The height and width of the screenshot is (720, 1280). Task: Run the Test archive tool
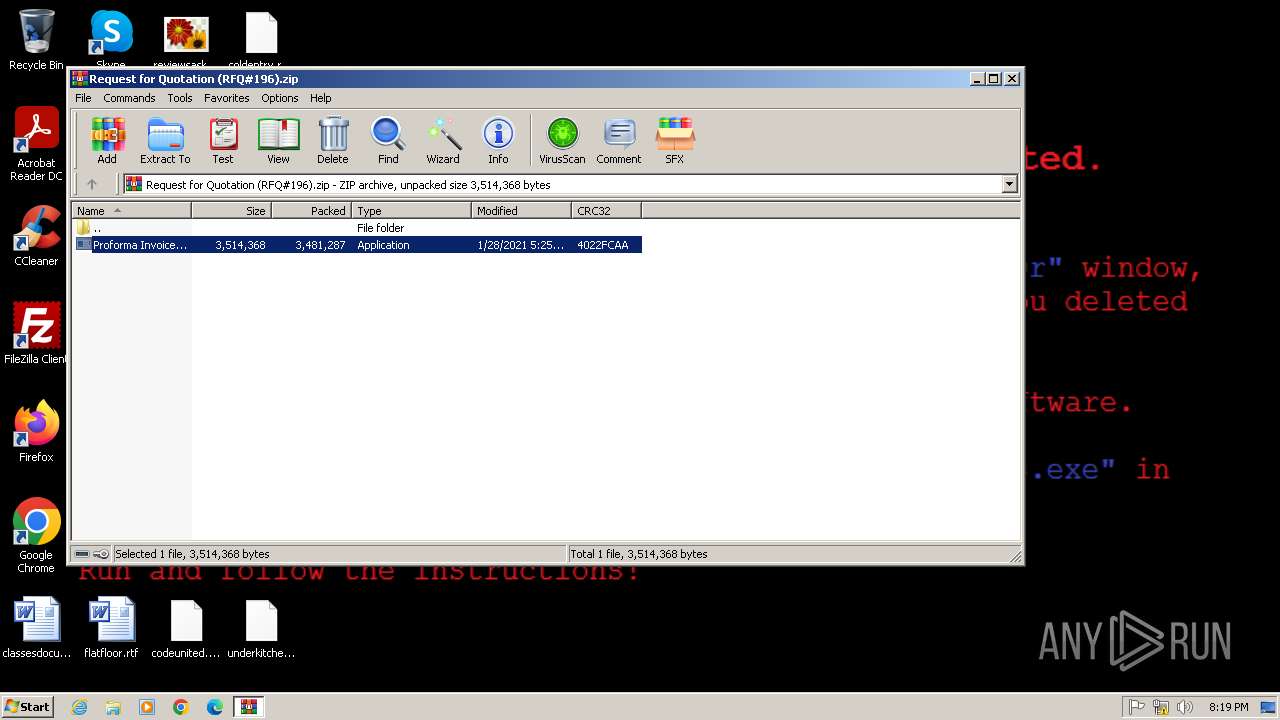(x=223, y=140)
